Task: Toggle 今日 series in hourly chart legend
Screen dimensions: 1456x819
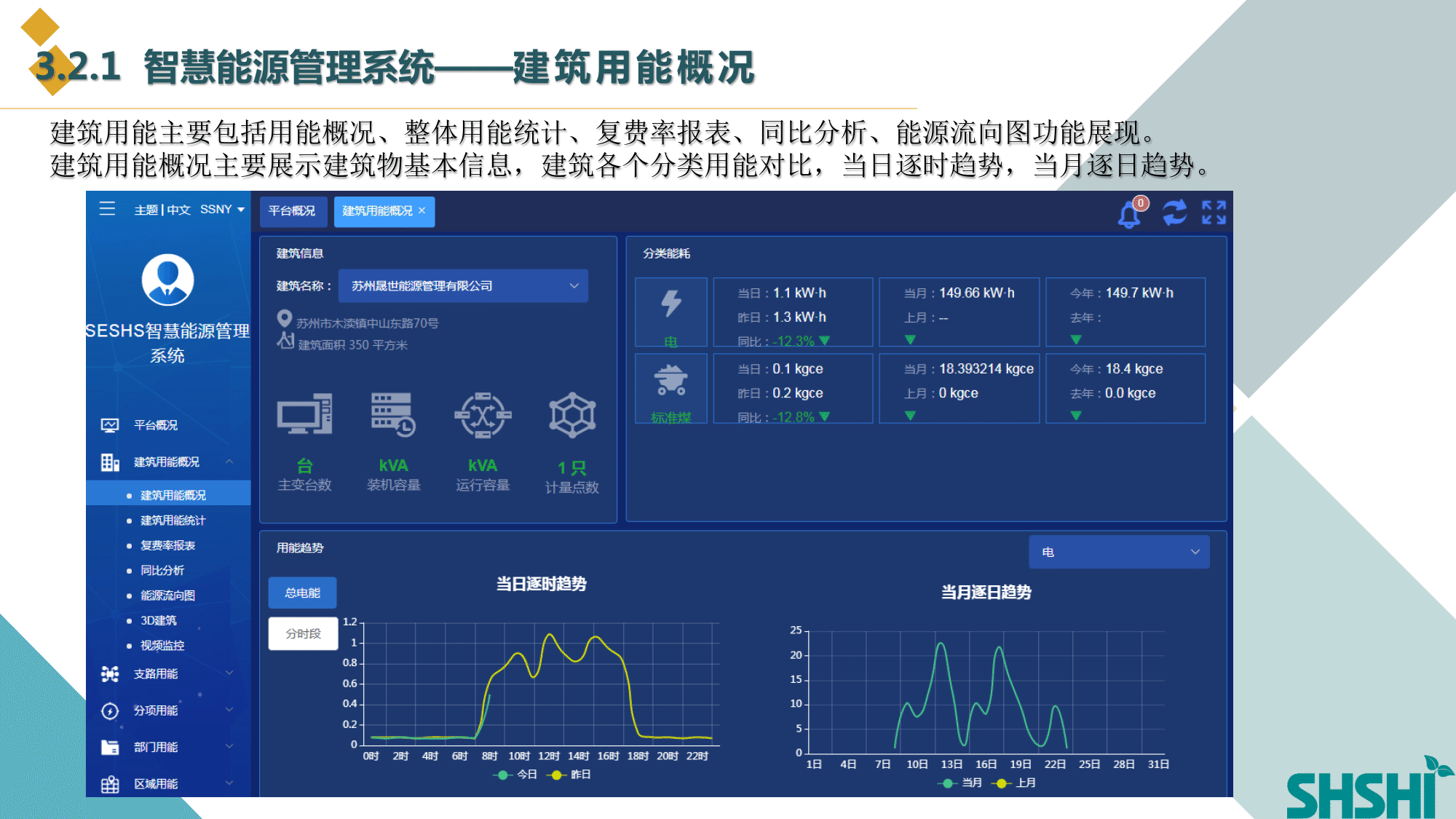Action: (x=515, y=775)
